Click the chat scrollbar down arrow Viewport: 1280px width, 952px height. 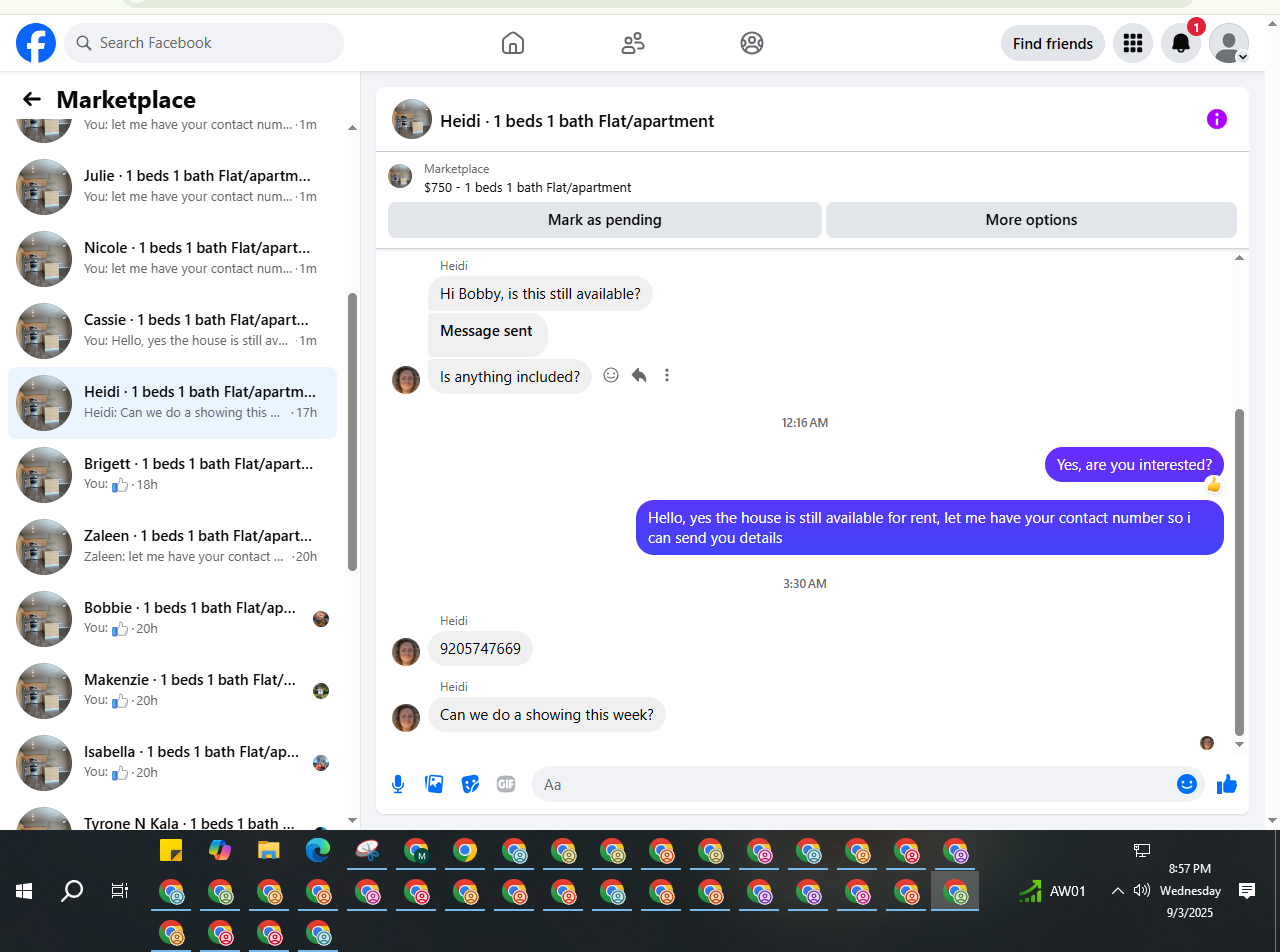tap(1240, 744)
